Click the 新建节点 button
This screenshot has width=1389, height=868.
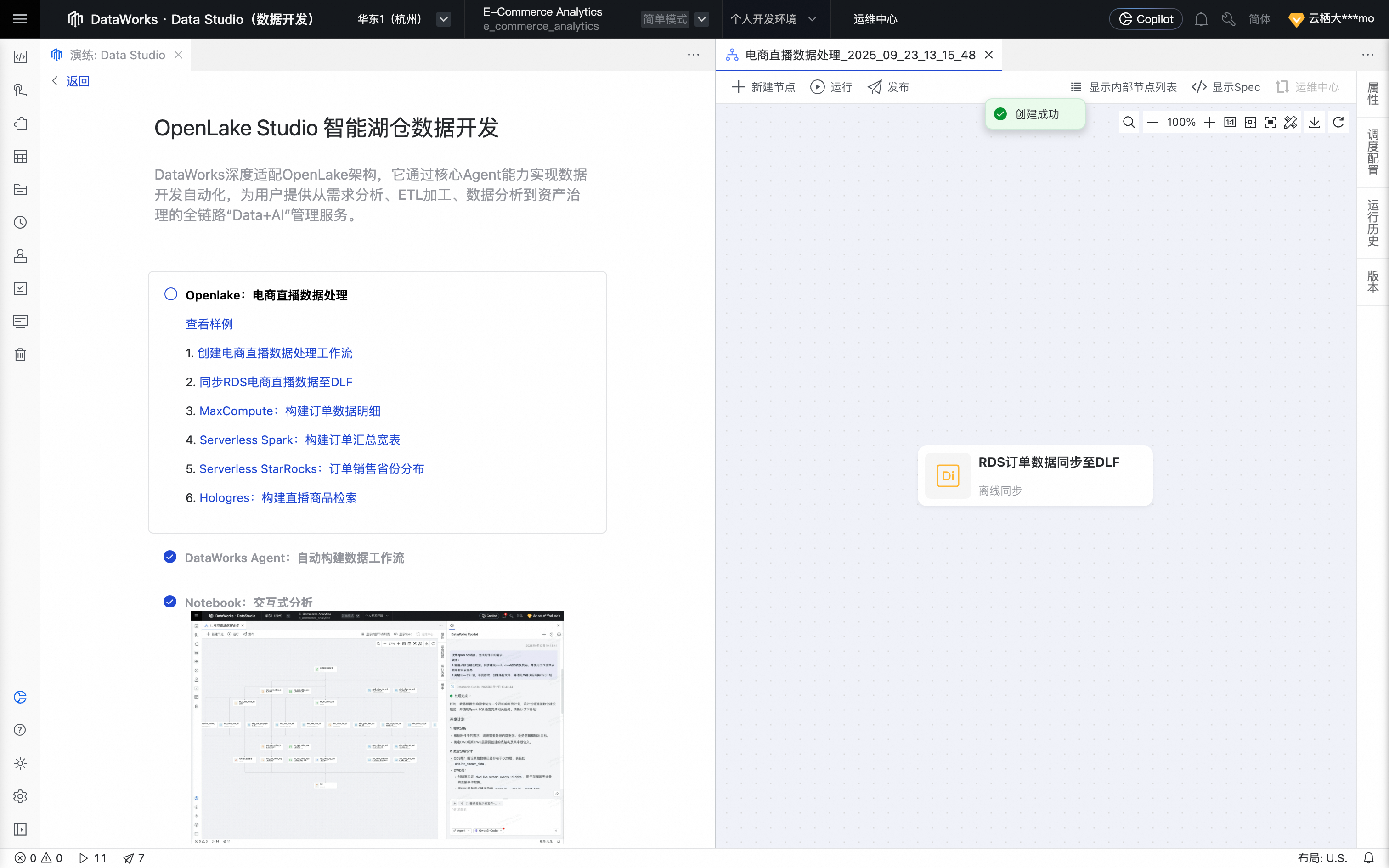click(763, 87)
